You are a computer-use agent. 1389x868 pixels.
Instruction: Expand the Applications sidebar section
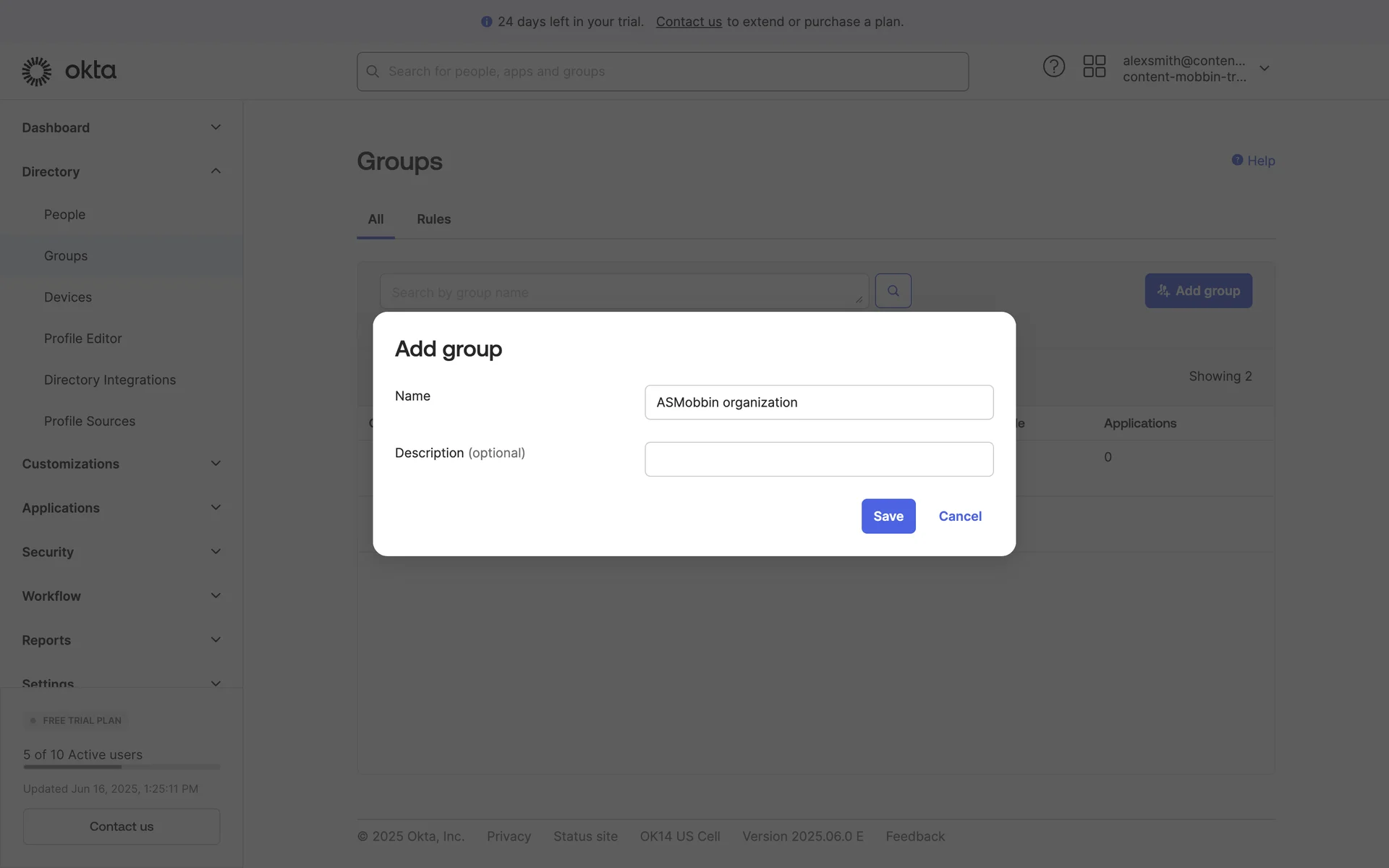[x=216, y=508]
